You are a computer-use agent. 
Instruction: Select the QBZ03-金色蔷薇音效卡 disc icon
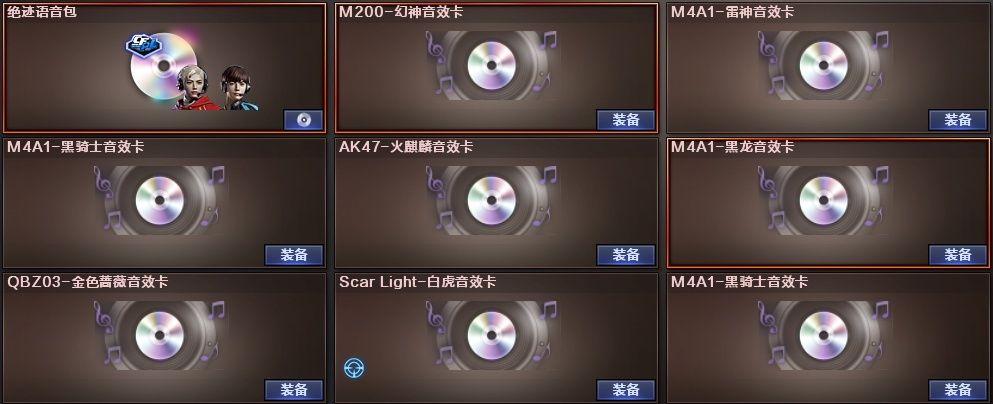coord(160,336)
